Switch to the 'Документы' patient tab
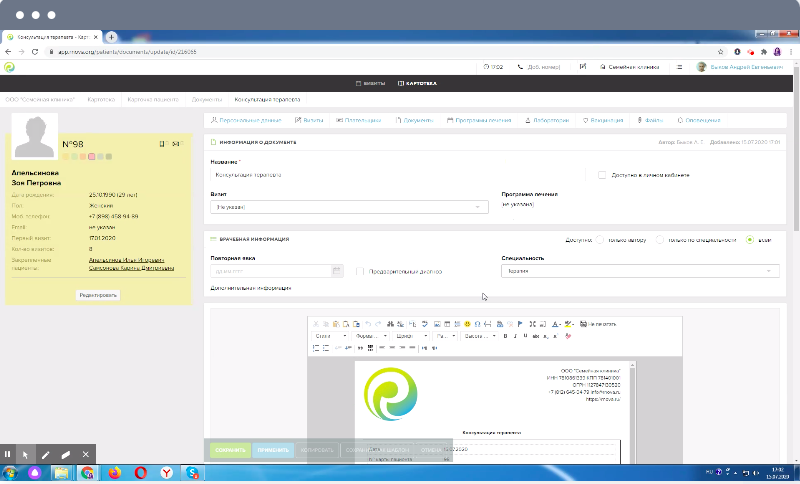 coord(414,120)
